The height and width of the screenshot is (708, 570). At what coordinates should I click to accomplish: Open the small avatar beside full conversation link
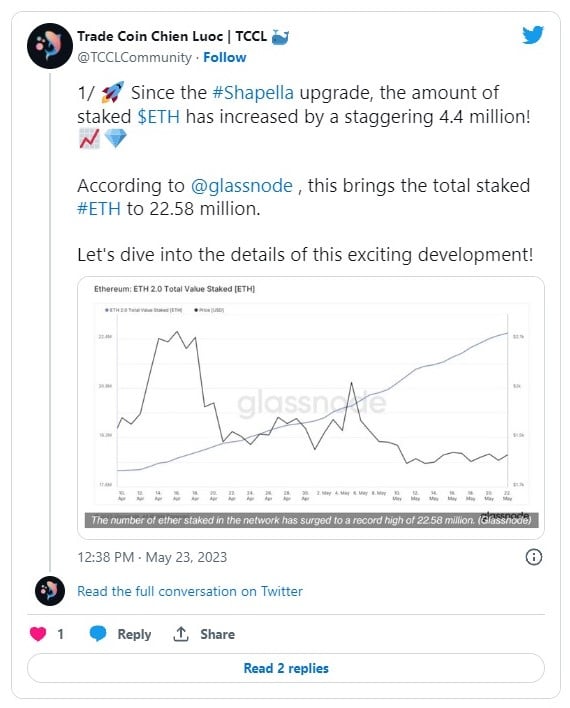click(50, 591)
